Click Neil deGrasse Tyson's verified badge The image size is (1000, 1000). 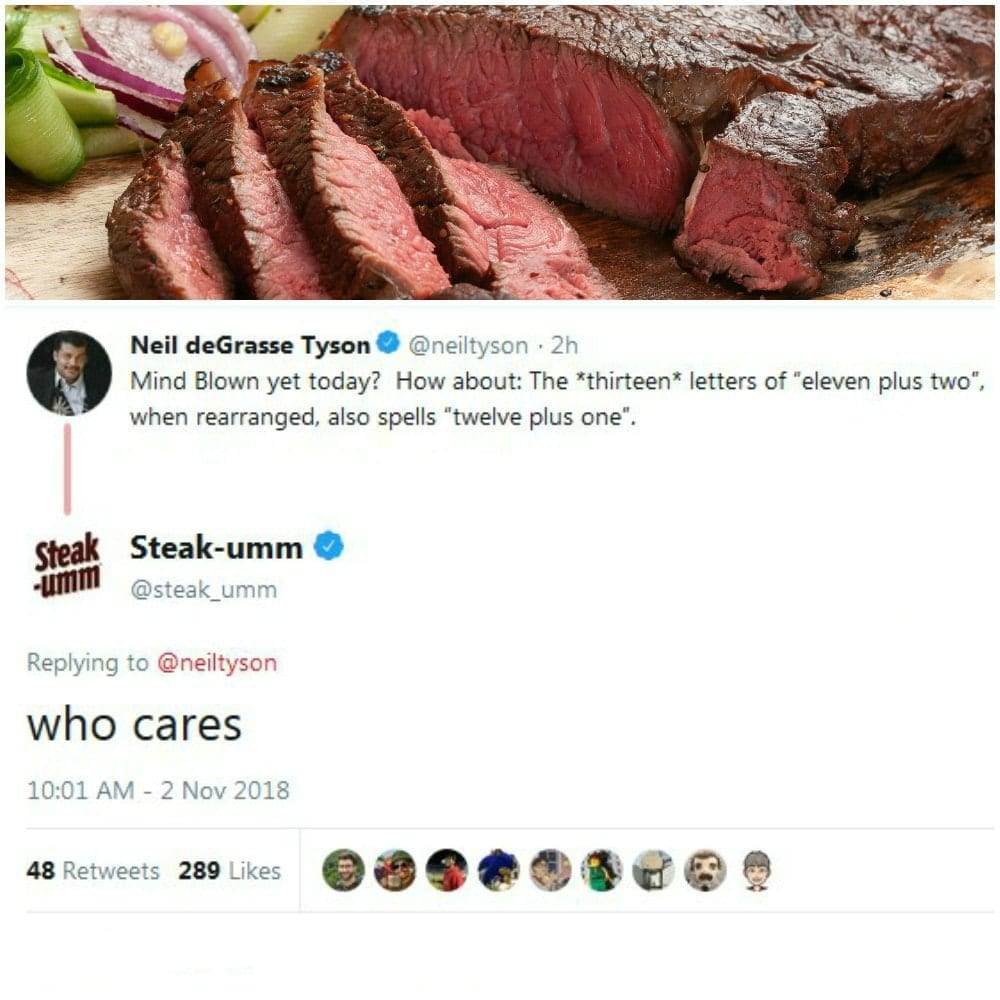[x=388, y=343]
